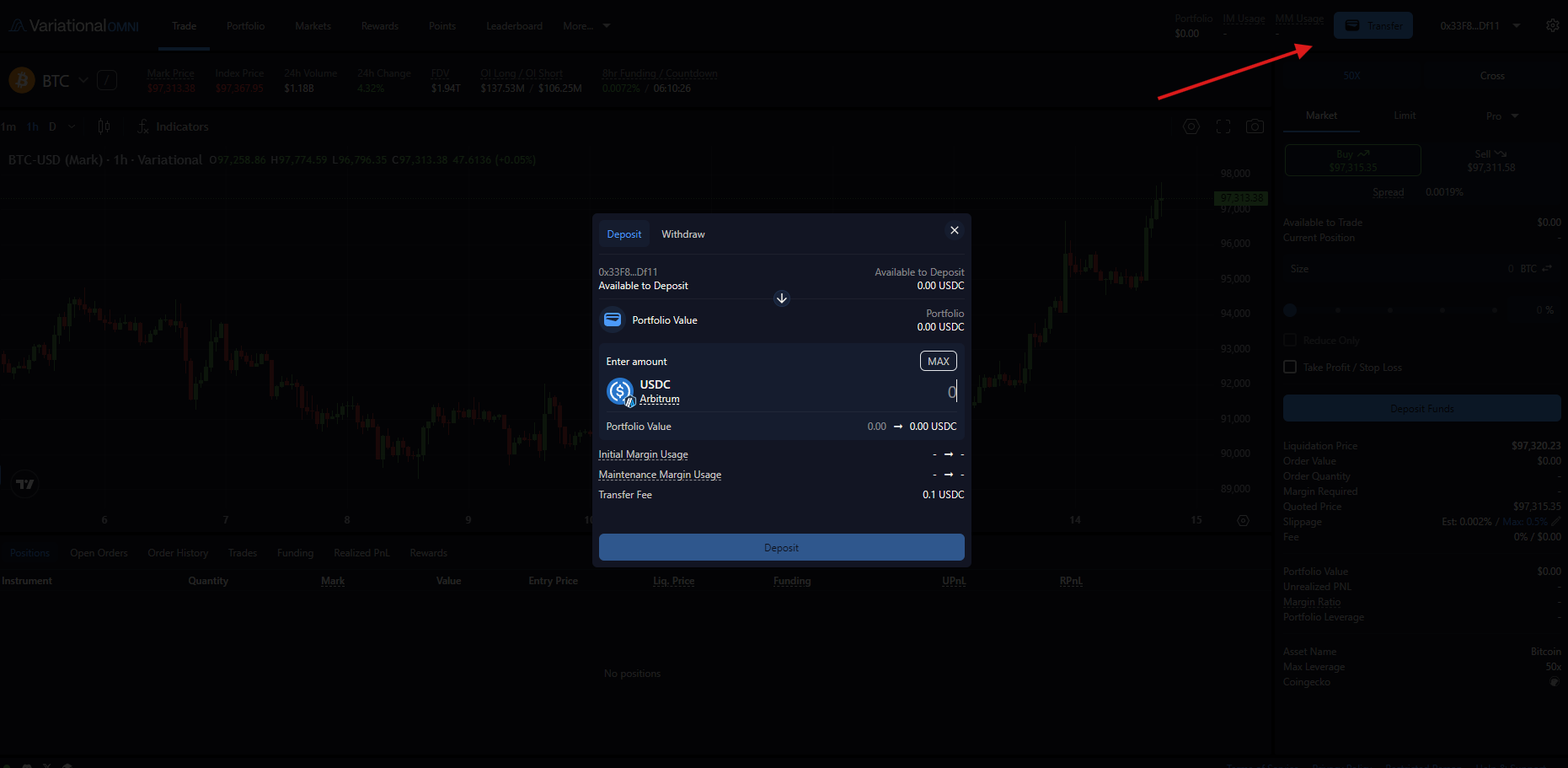
Task: Click the swap direction arrow in dialog
Action: click(x=782, y=298)
